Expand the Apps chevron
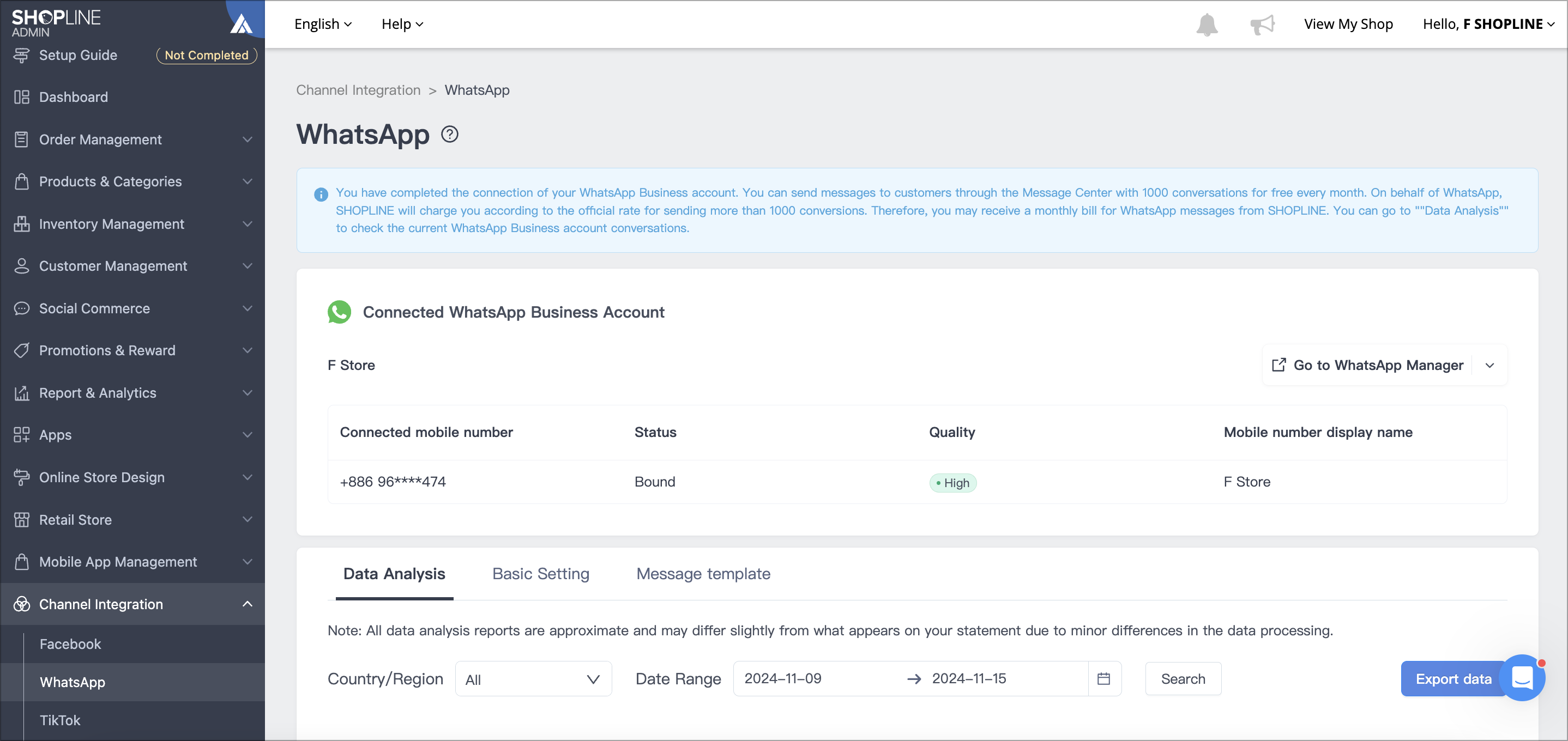1568x741 pixels. [247, 435]
